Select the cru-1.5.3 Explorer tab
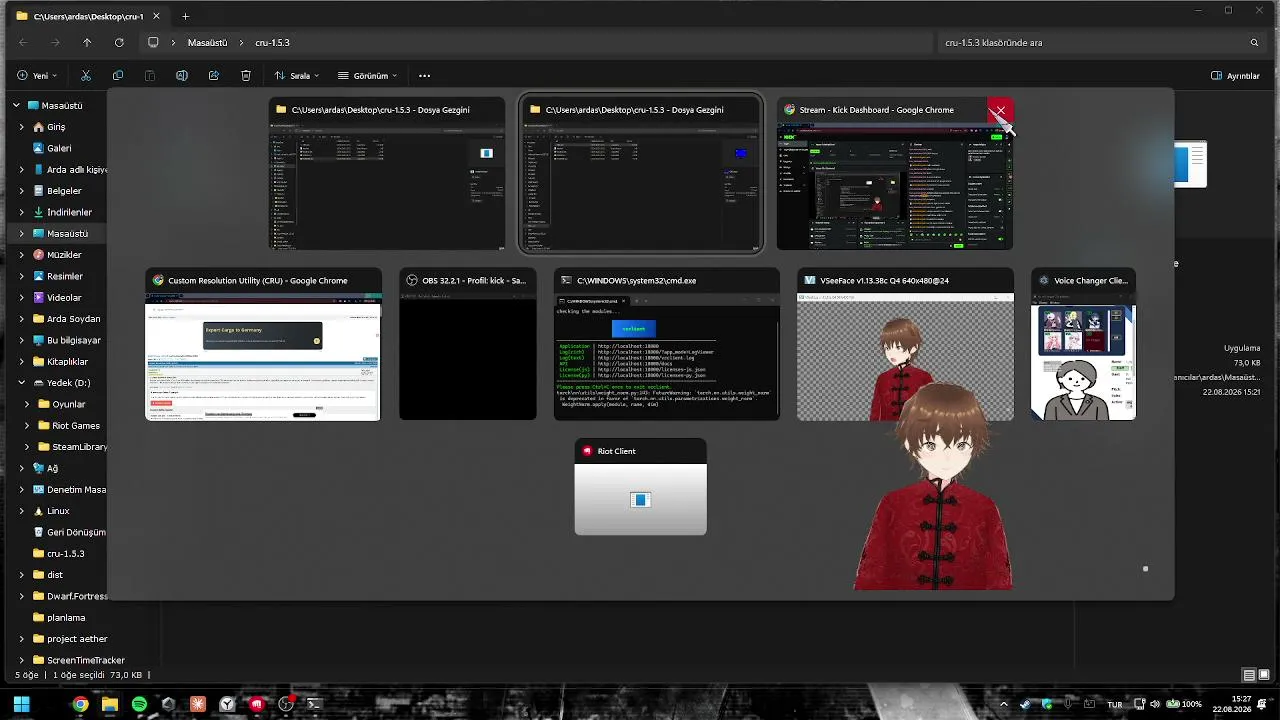Screen dimensions: 1280x720 click(88, 16)
